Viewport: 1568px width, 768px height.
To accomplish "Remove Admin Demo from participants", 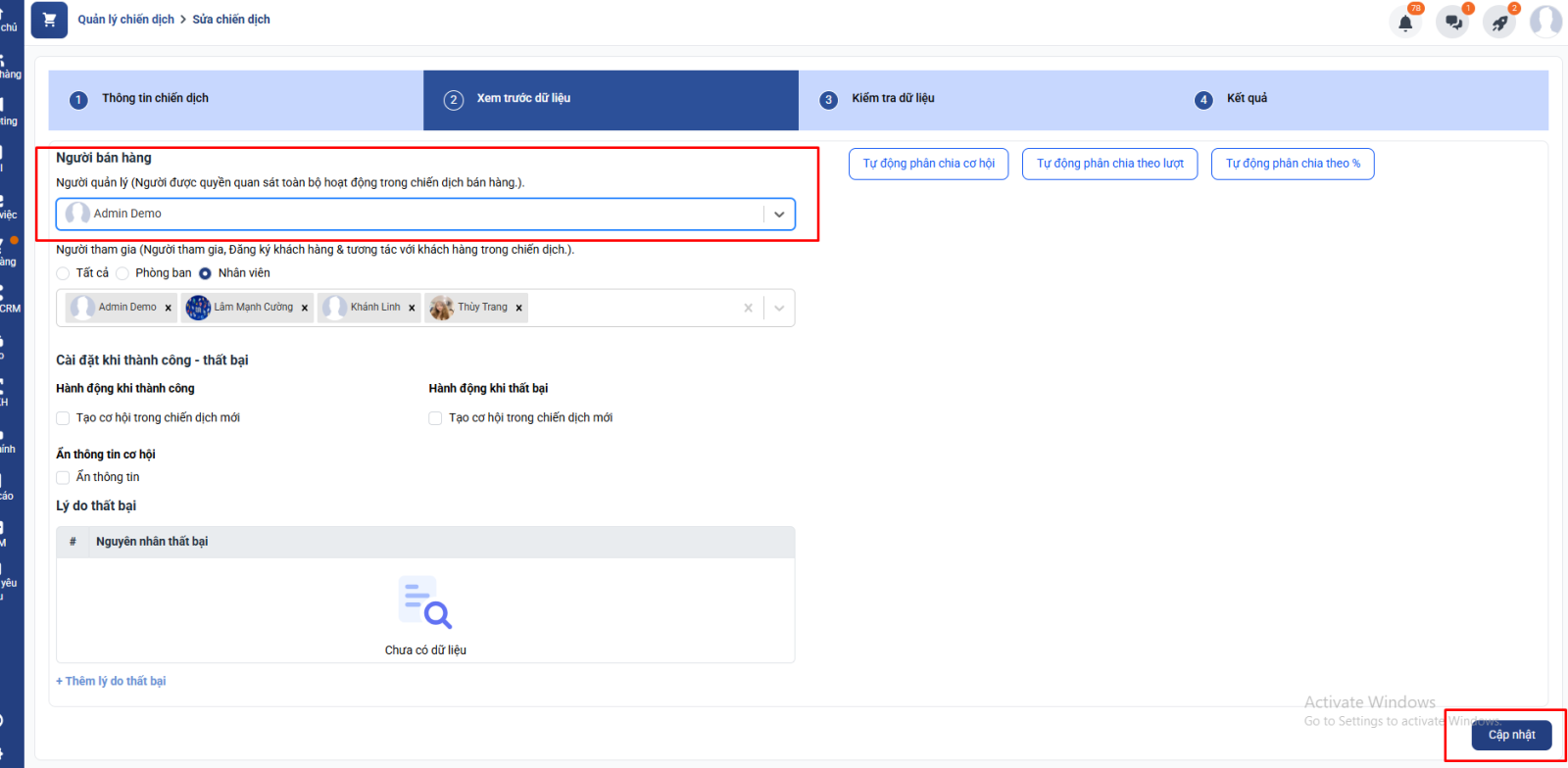I will [169, 308].
